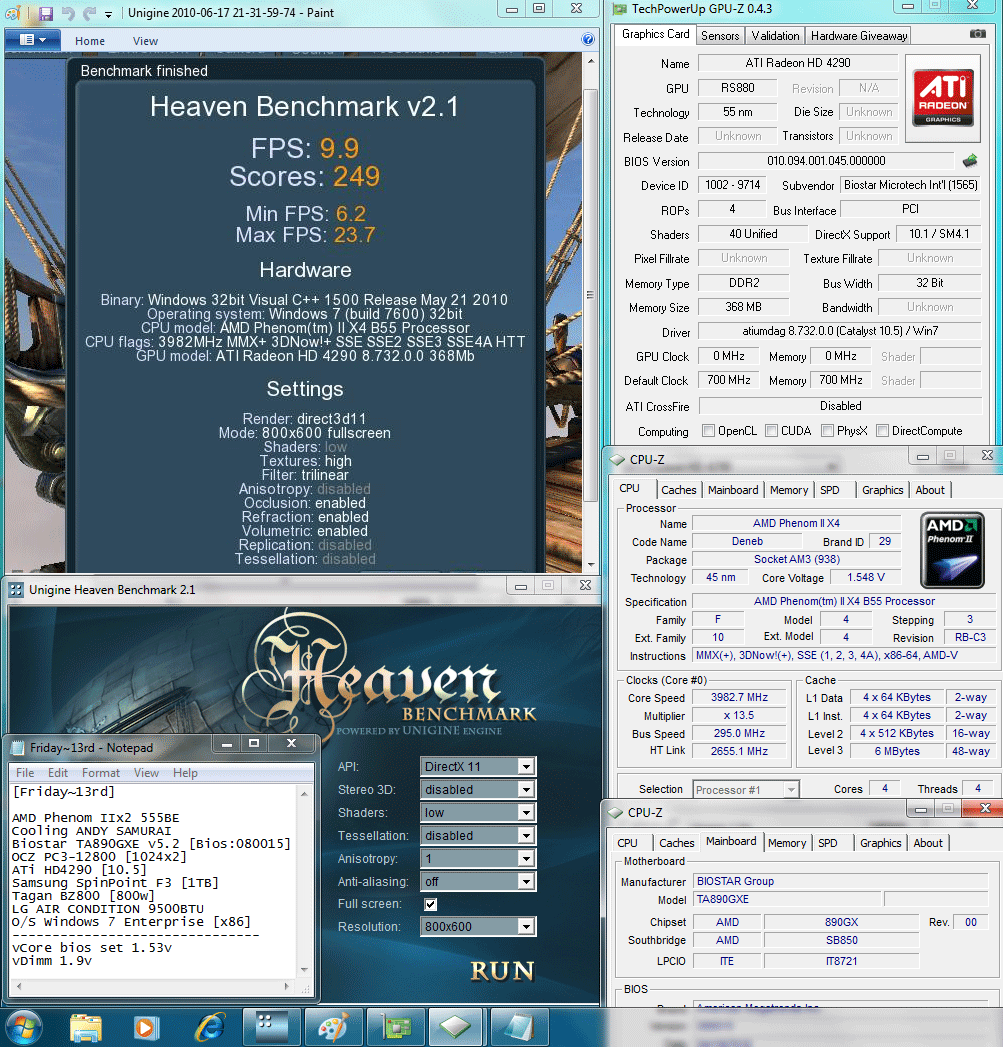Launch Internet Explorer from the taskbar
The image size is (1003, 1047).
coord(210,1027)
